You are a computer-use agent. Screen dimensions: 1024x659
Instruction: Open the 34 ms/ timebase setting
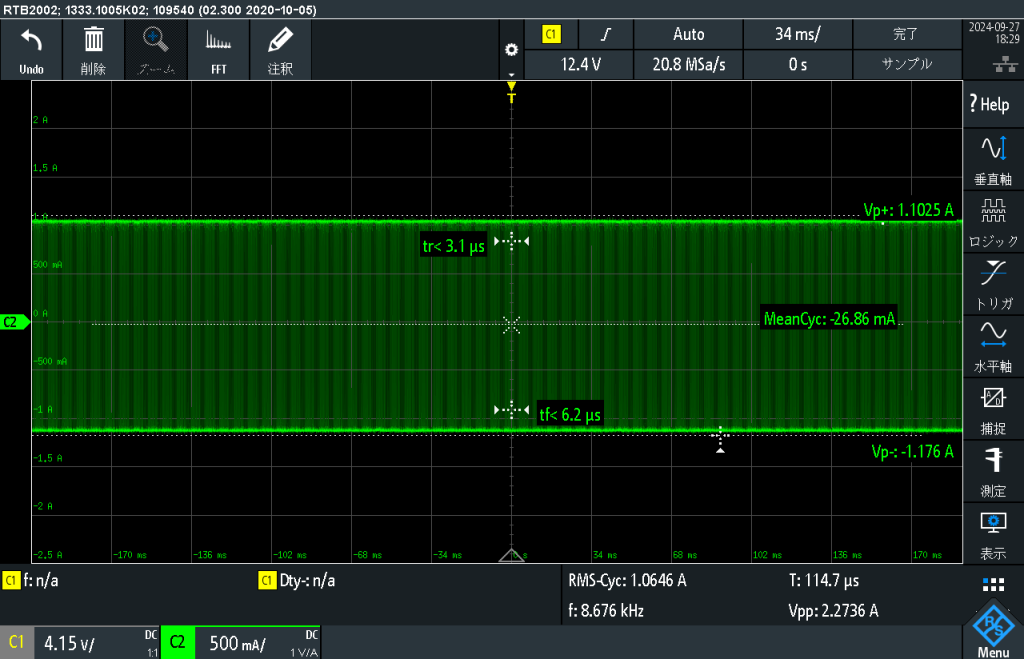[797, 34]
